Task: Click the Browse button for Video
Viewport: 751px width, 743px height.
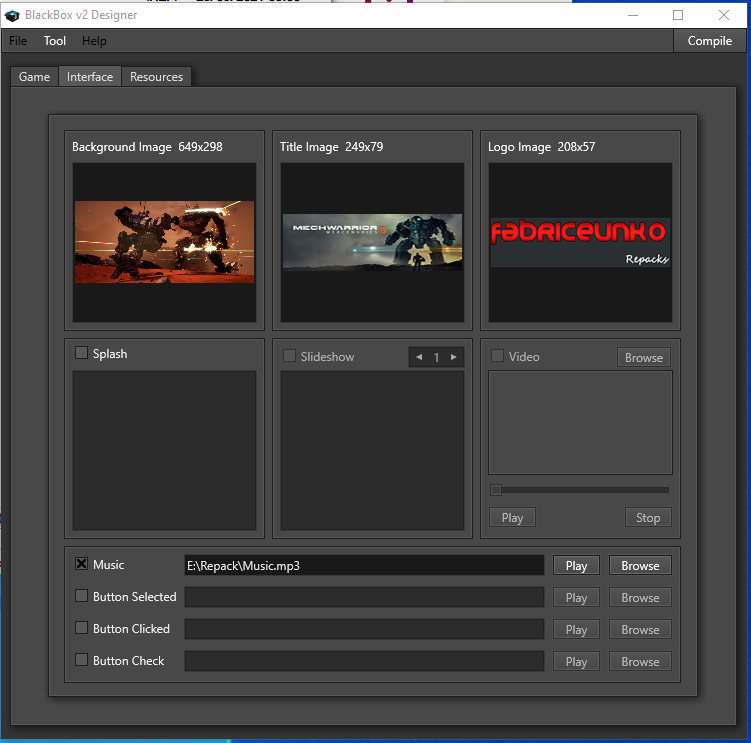Action: (644, 357)
